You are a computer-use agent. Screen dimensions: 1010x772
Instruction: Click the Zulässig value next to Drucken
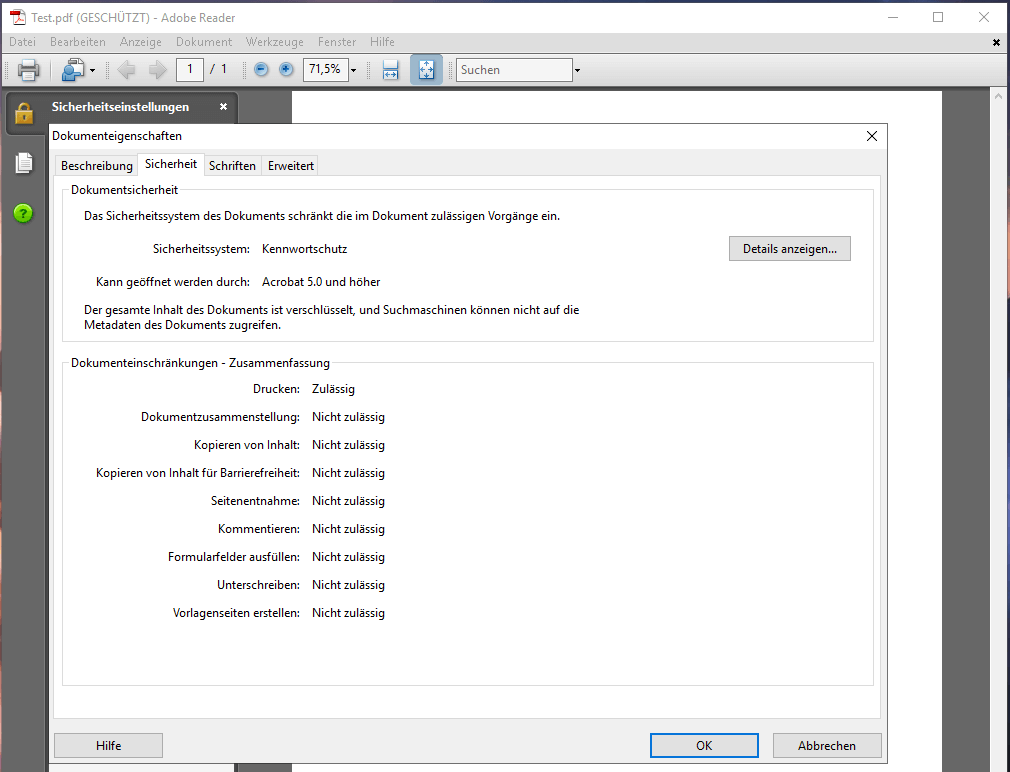[333, 389]
